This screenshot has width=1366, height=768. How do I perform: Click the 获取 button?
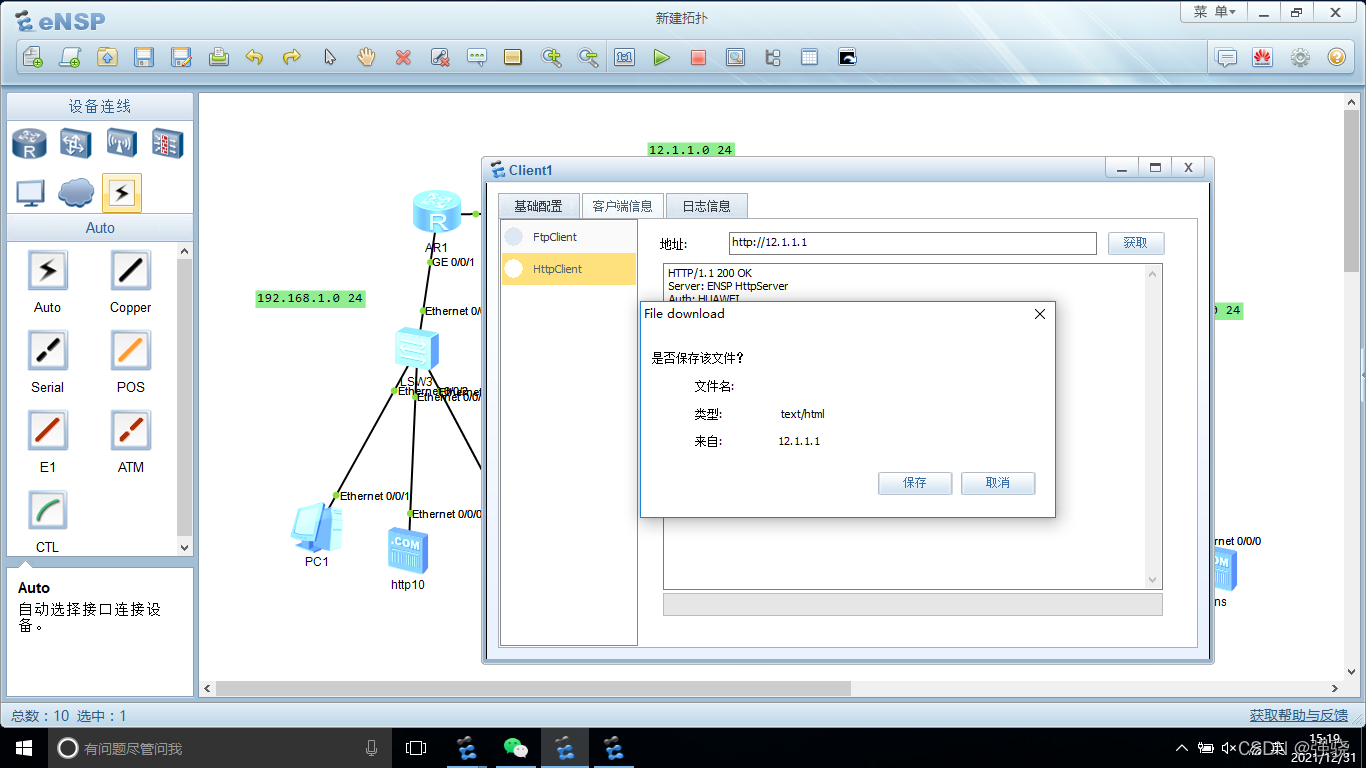[x=1136, y=243]
